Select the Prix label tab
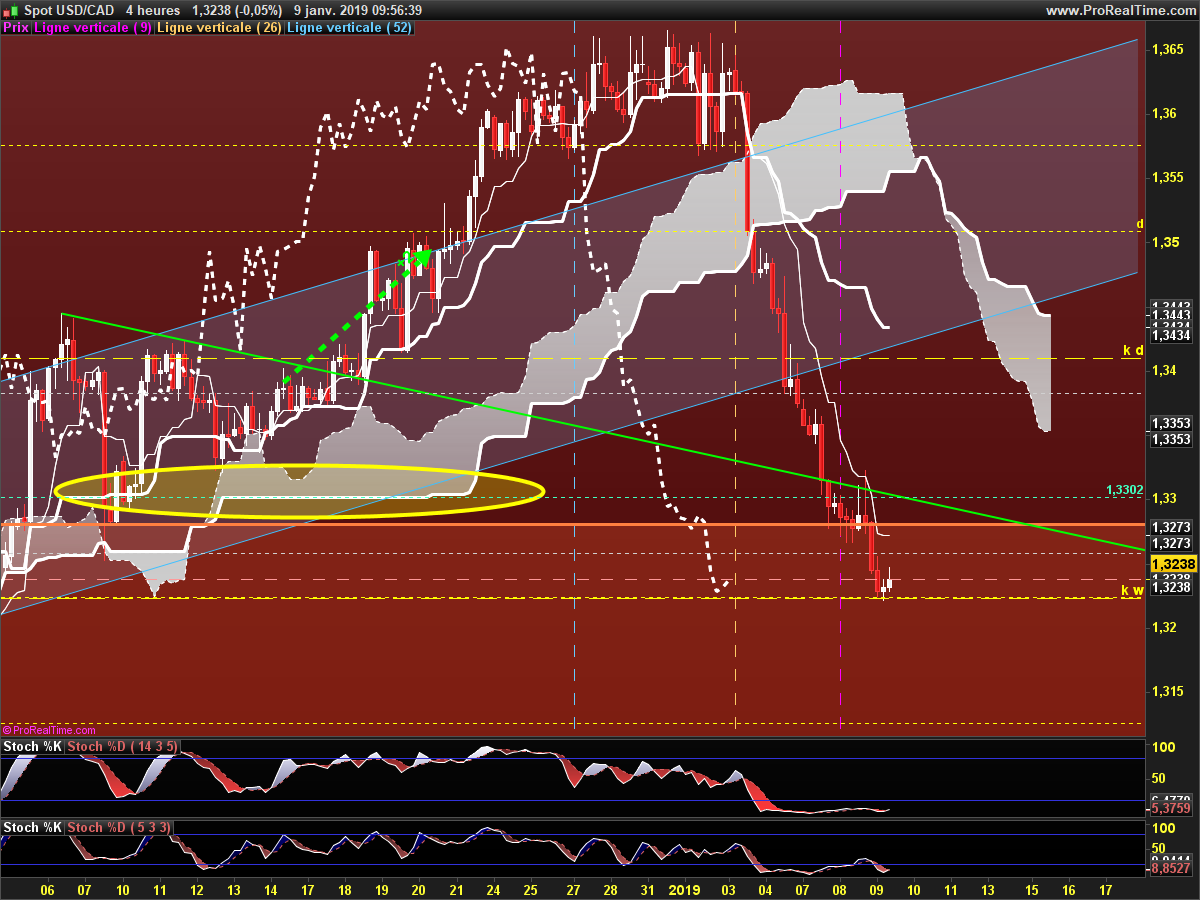Viewport: 1200px width, 900px height. click(16, 28)
